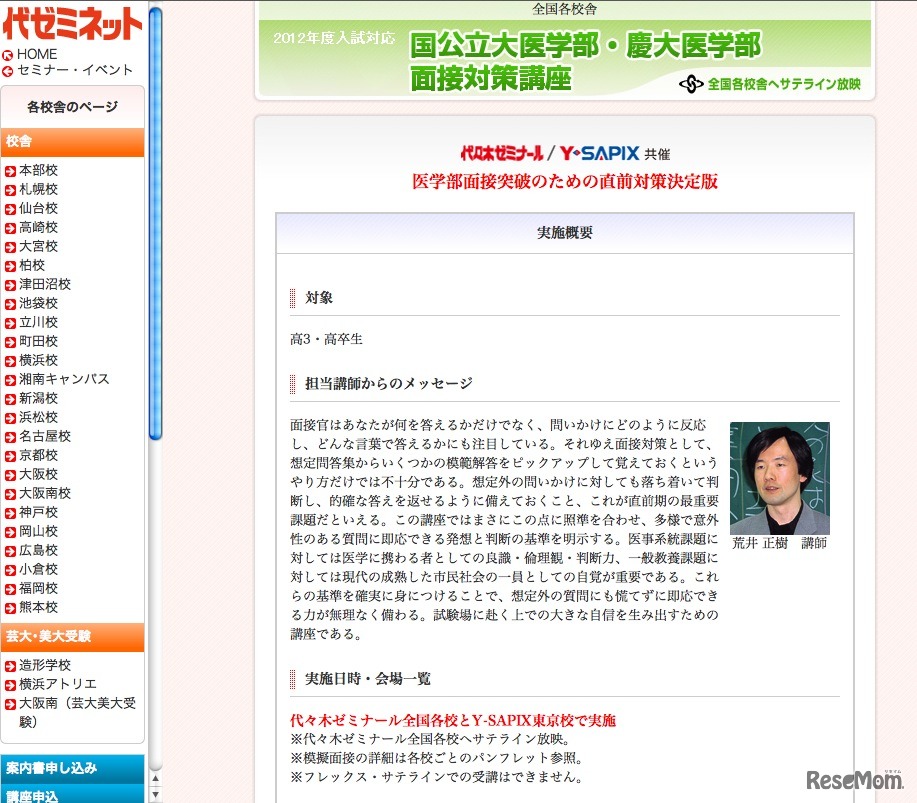
Task: Click the 全国各校舎 text atop the banner
Action: (x=564, y=9)
